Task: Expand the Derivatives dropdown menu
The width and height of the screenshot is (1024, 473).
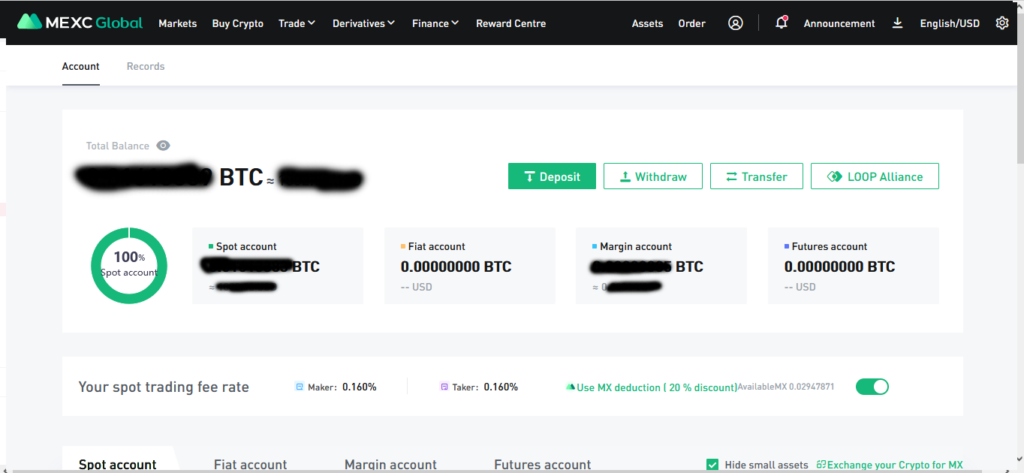Action: click(363, 23)
